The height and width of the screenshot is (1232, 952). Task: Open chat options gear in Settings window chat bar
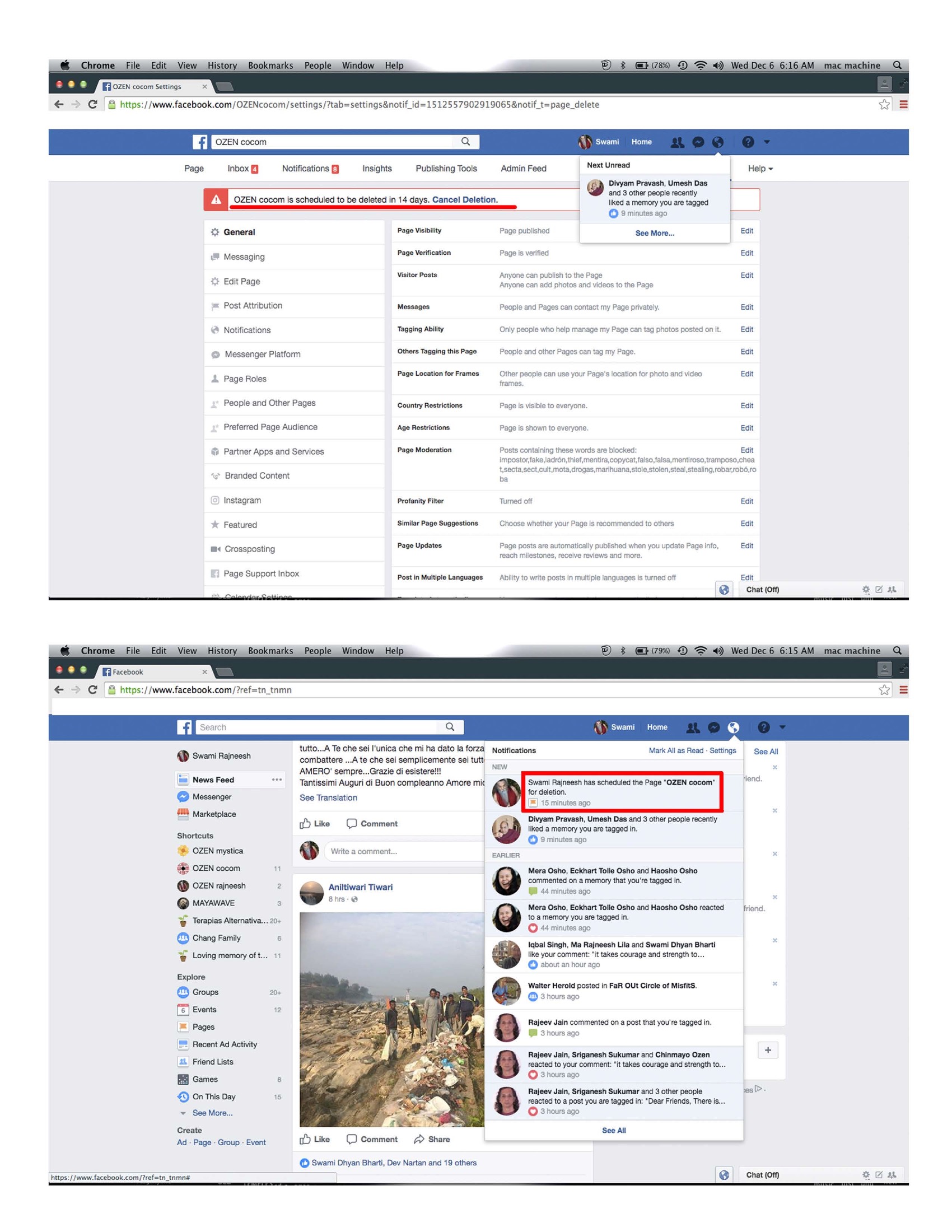click(866, 590)
